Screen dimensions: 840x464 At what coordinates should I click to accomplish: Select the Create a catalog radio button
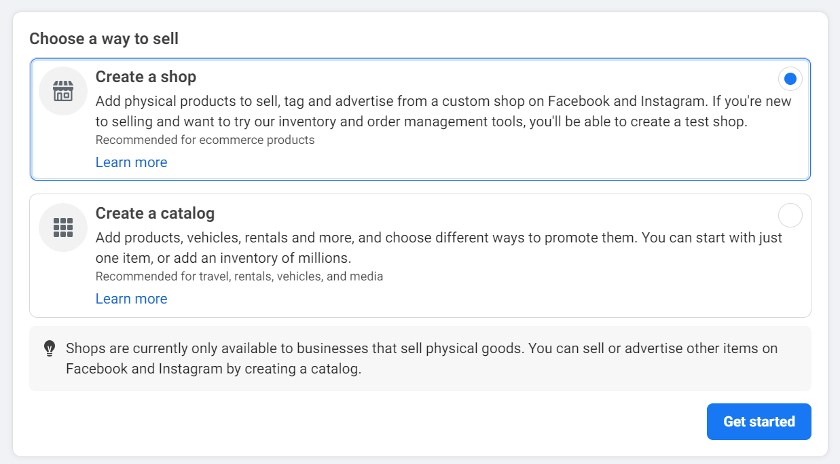pyautogui.click(x=790, y=215)
